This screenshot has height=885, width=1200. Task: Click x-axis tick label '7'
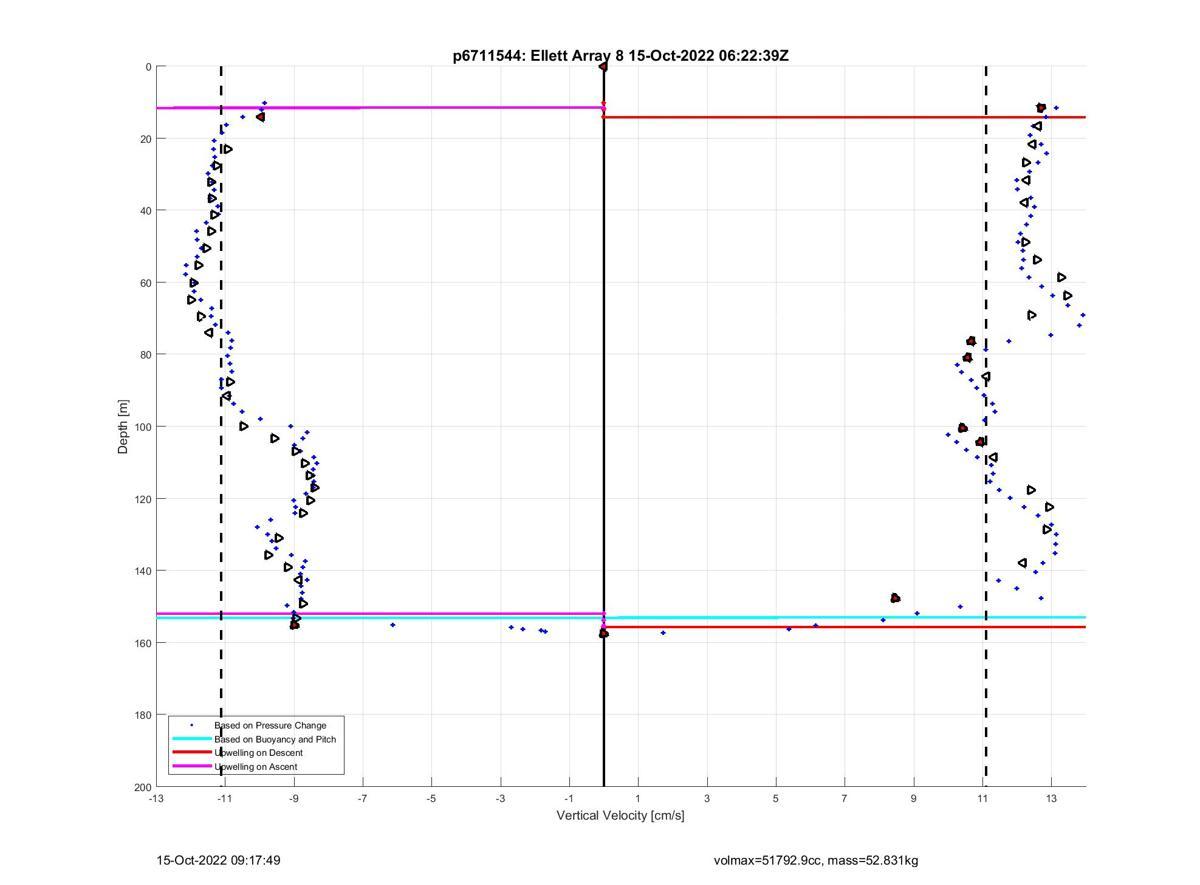point(844,799)
